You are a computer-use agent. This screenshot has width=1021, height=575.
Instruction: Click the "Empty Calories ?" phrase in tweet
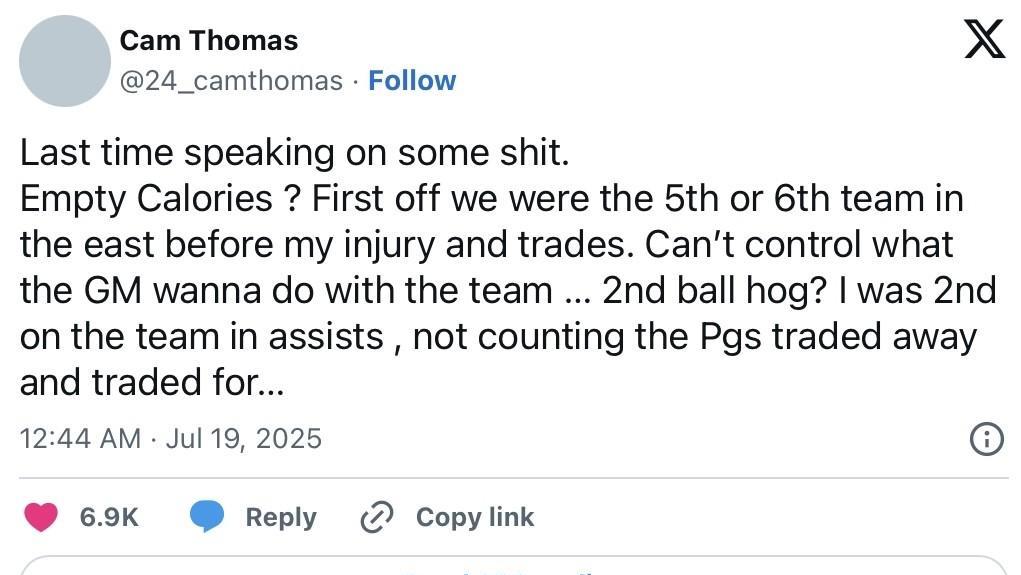click(x=160, y=198)
